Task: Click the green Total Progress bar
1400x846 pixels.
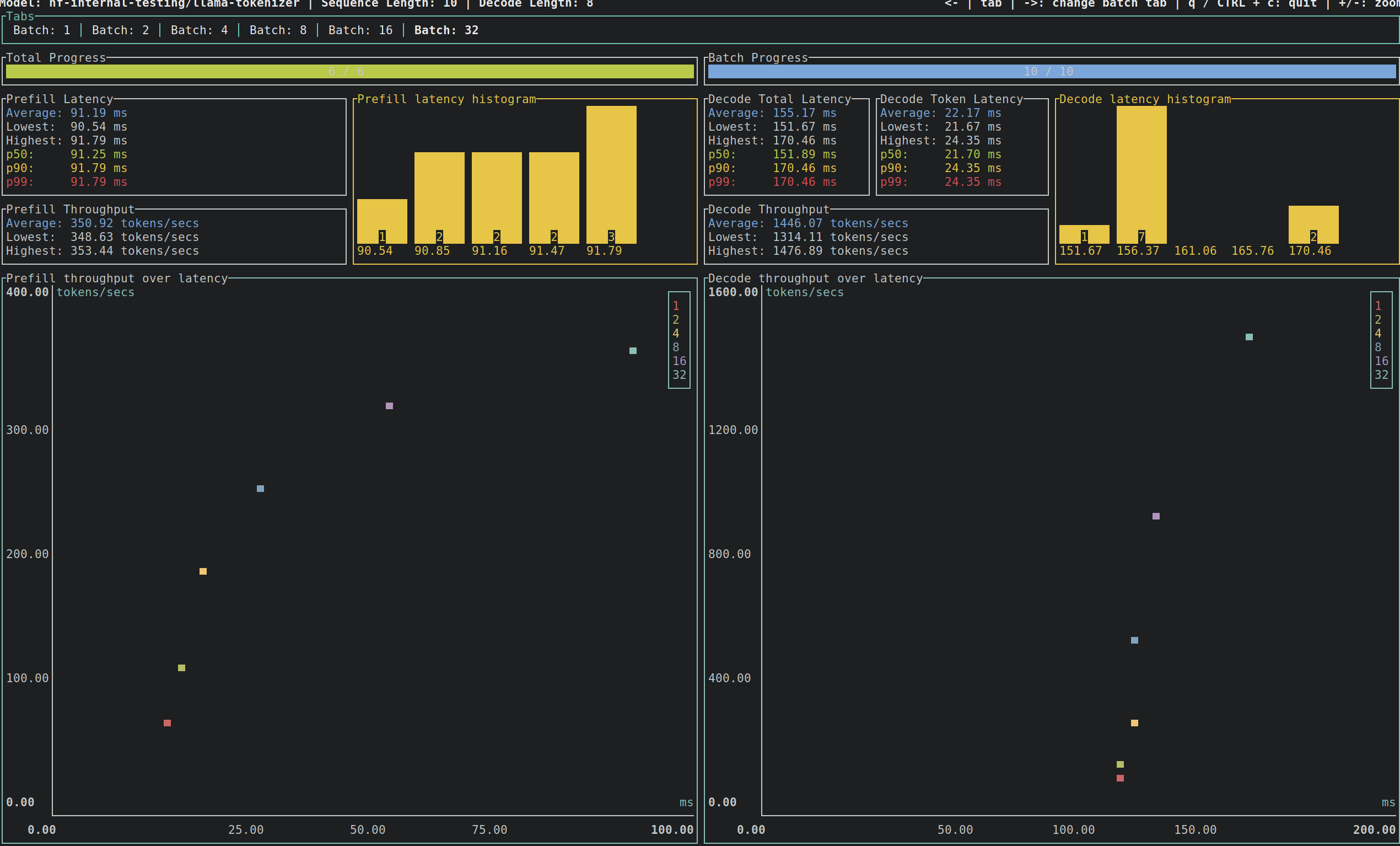Action: tap(349, 71)
